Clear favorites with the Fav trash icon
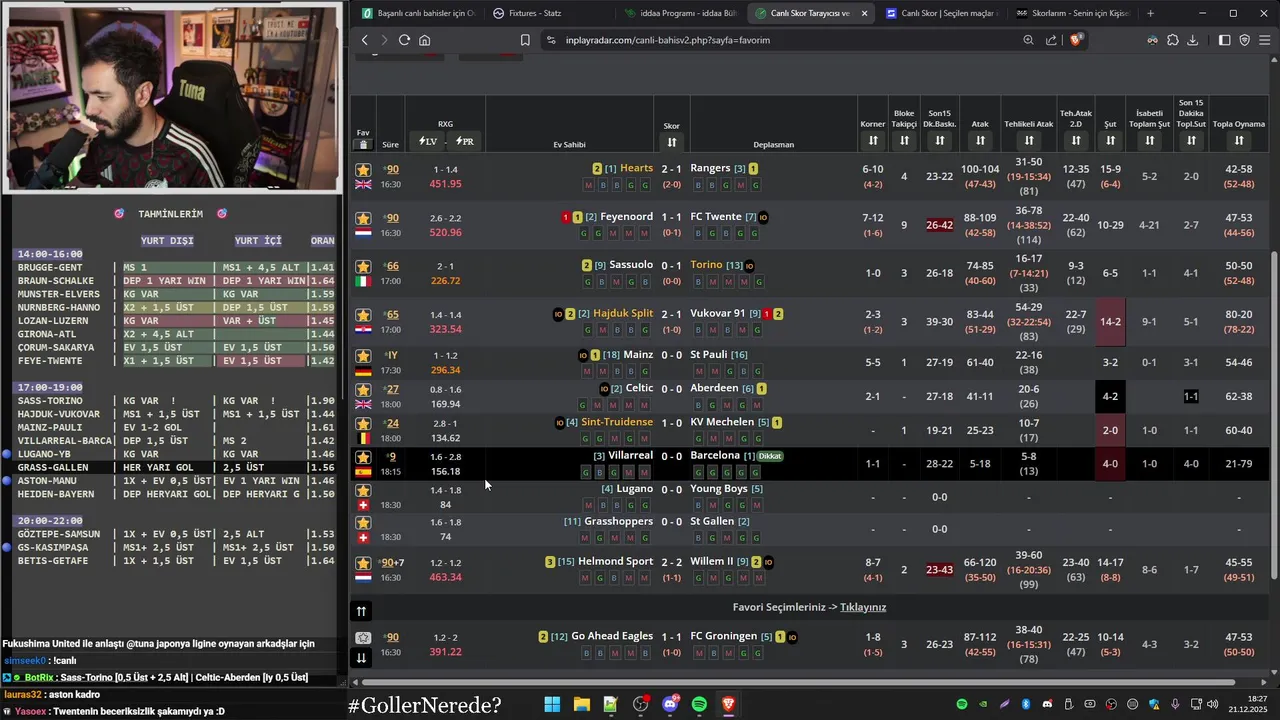1280x720 pixels. tap(363, 145)
